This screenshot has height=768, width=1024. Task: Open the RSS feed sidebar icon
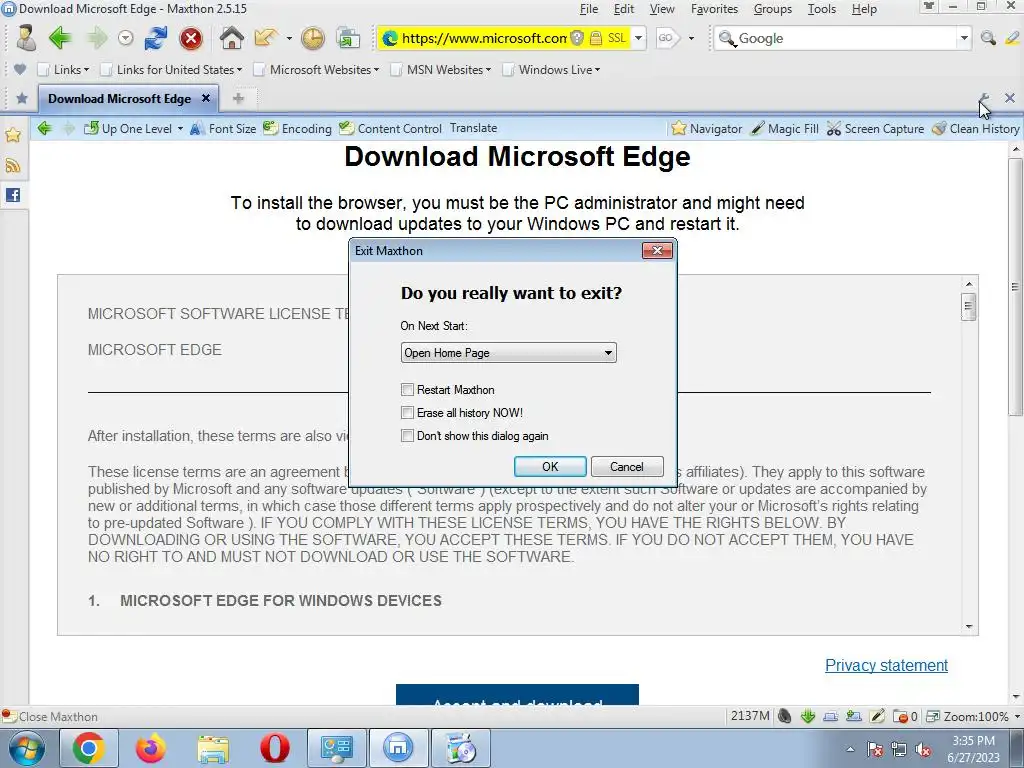[13, 165]
